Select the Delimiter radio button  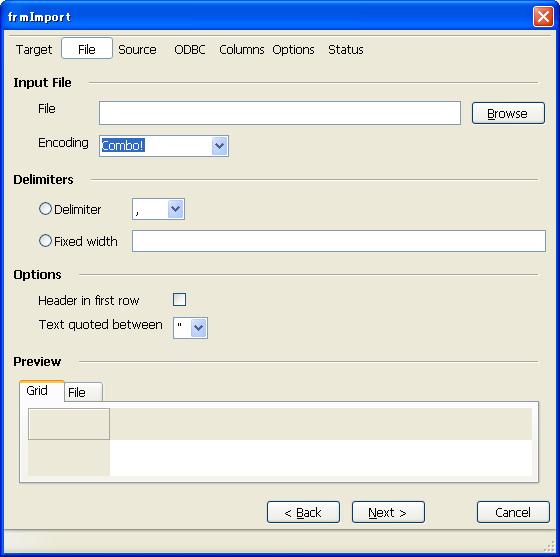45,209
